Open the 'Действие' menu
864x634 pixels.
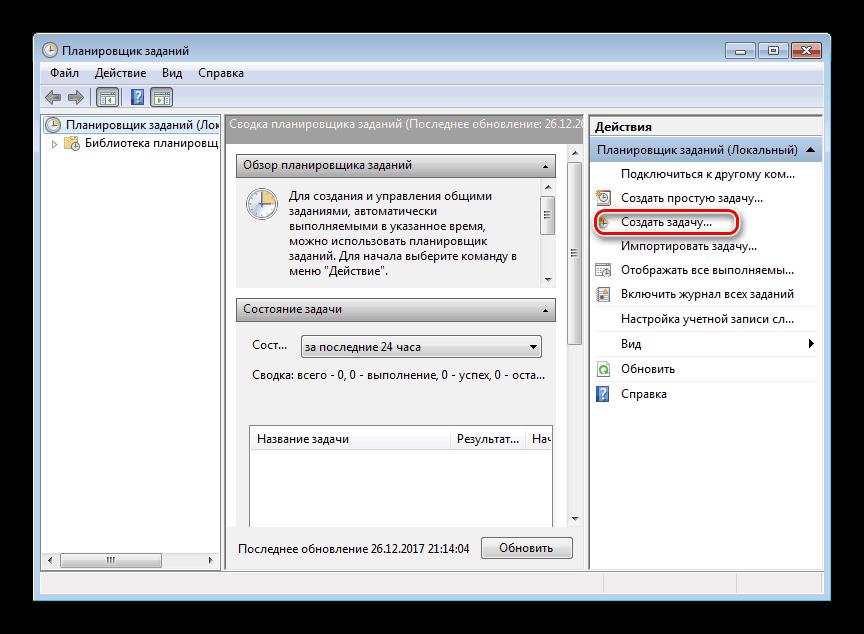(120, 73)
